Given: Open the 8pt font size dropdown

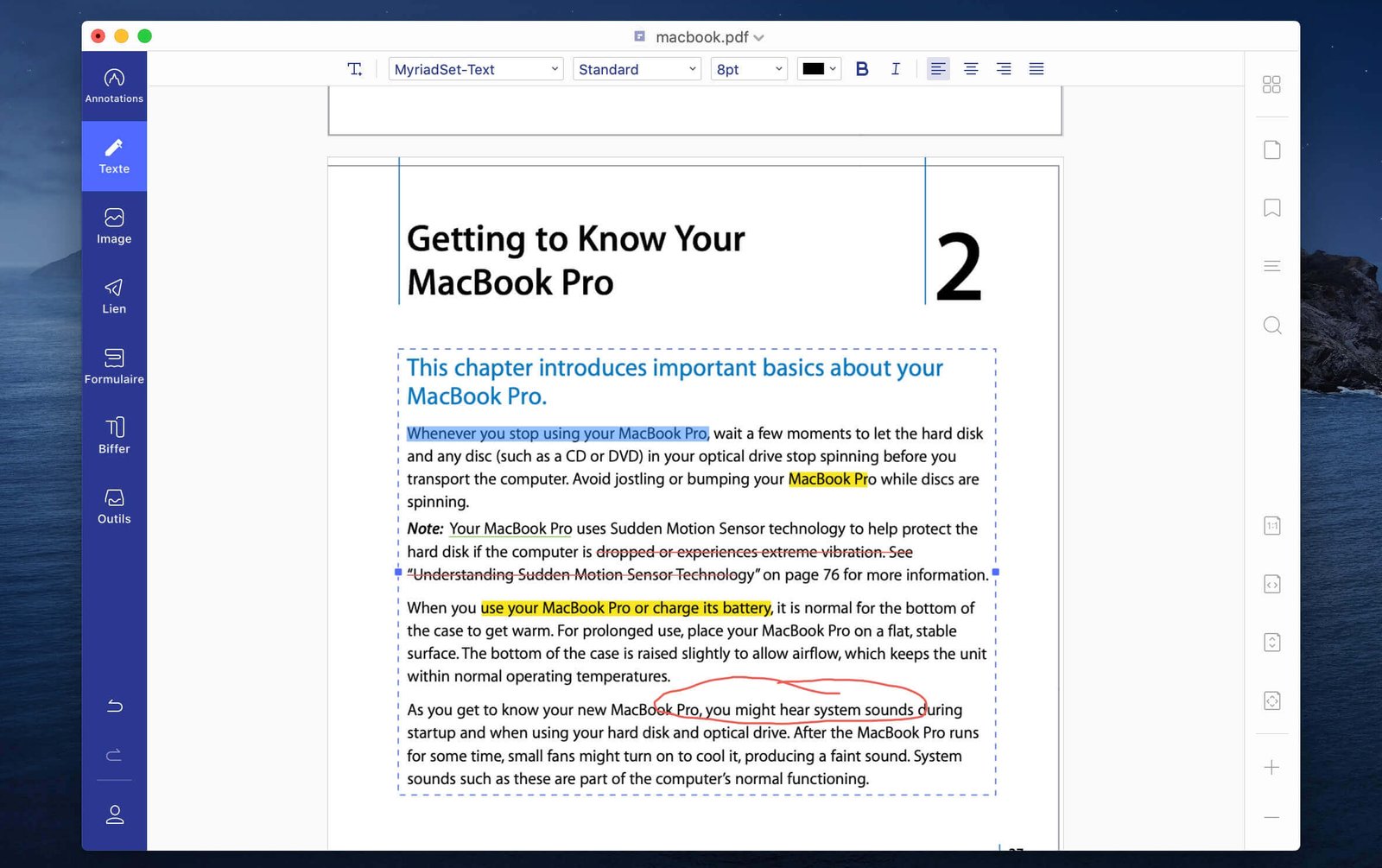Looking at the screenshot, I should click(x=749, y=69).
